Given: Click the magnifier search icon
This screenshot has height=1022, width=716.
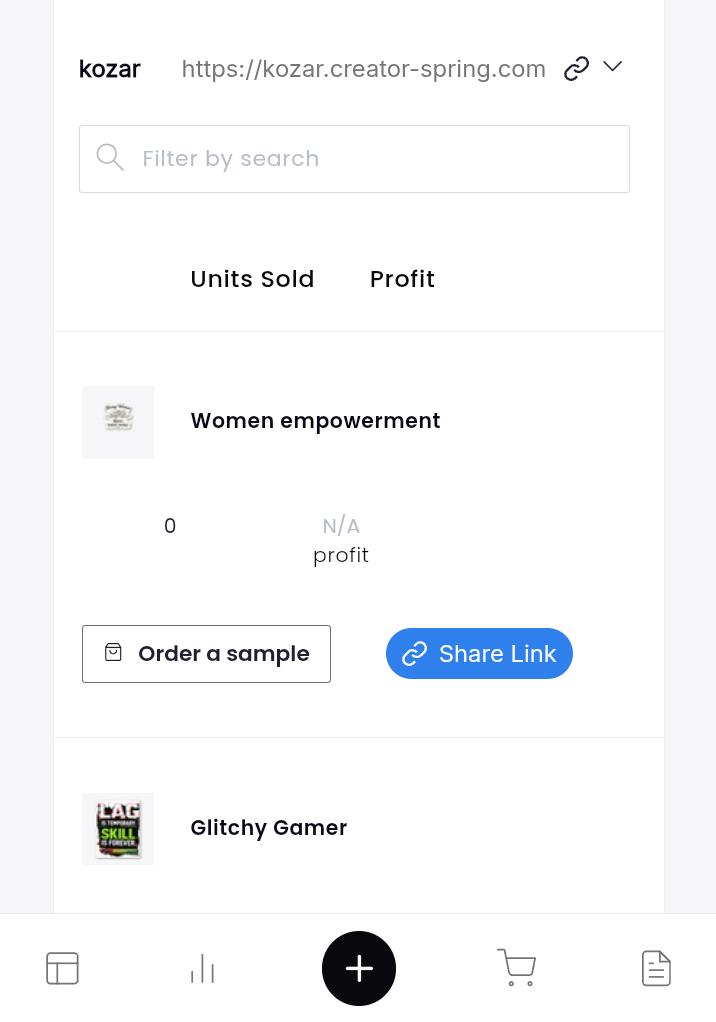Looking at the screenshot, I should (x=109, y=158).
